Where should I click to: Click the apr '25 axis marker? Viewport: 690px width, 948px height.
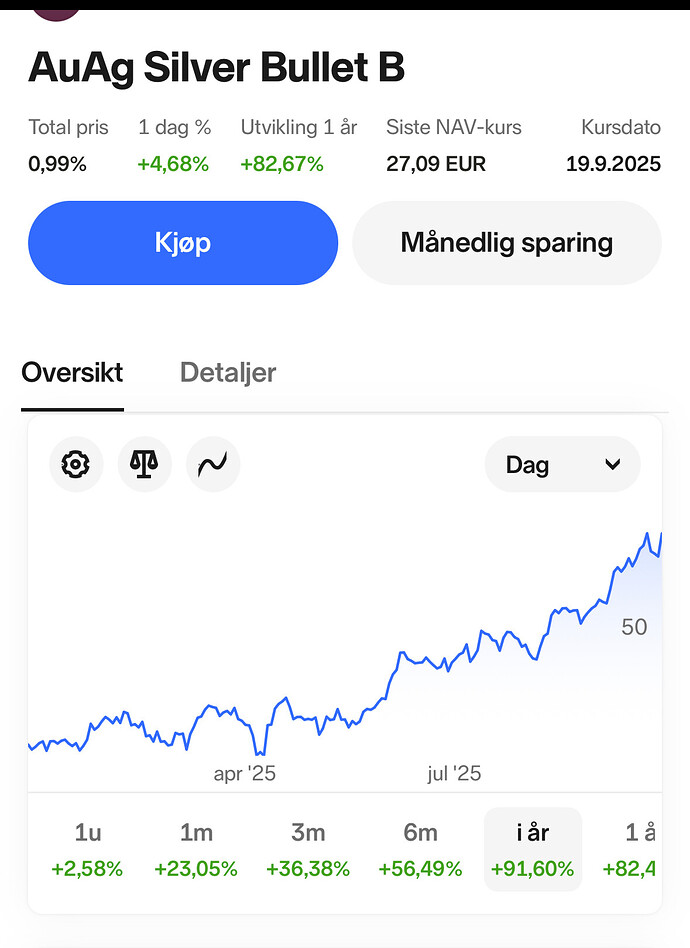[245, 773]
